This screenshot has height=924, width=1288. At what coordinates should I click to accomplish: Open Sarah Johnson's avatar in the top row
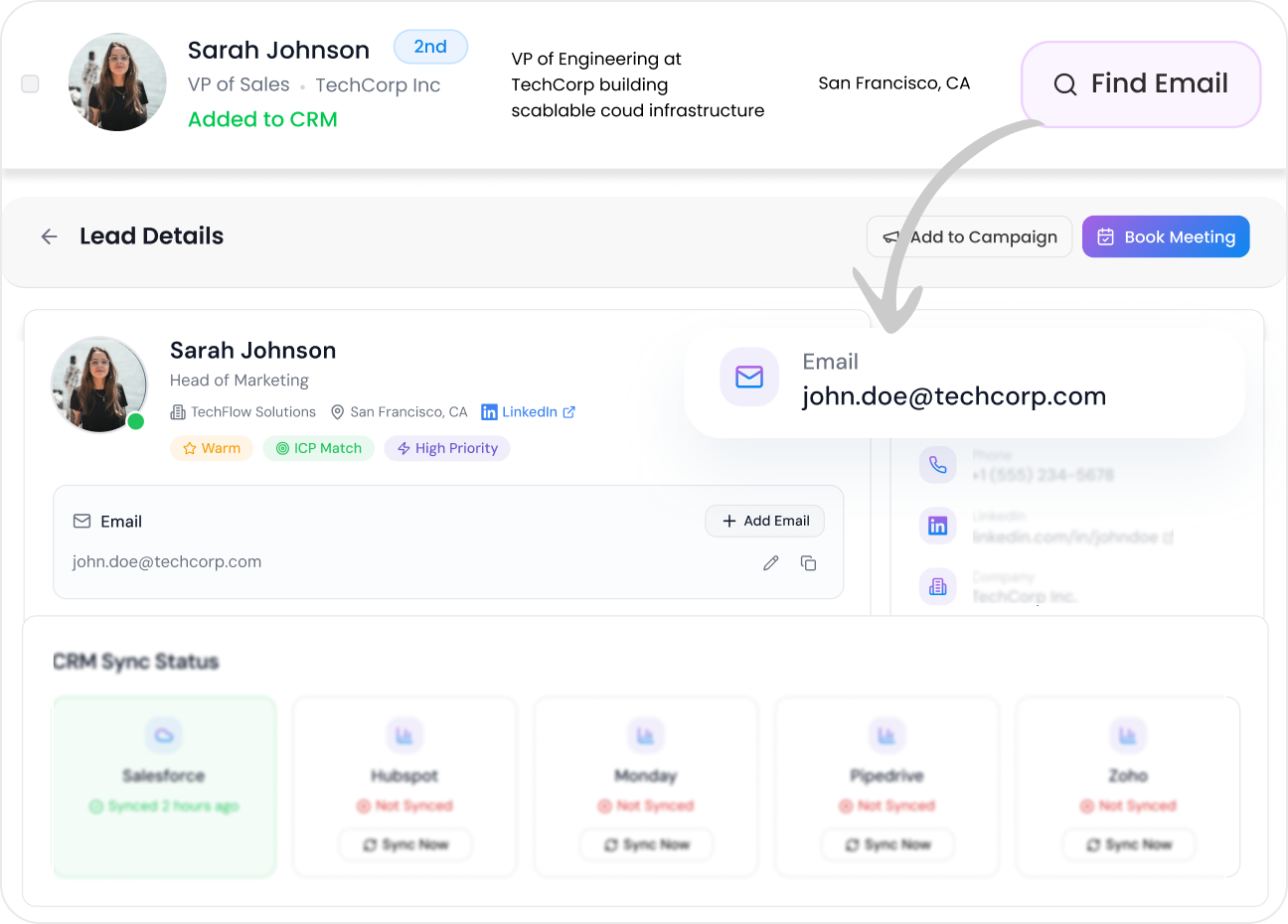pos(117,82)
